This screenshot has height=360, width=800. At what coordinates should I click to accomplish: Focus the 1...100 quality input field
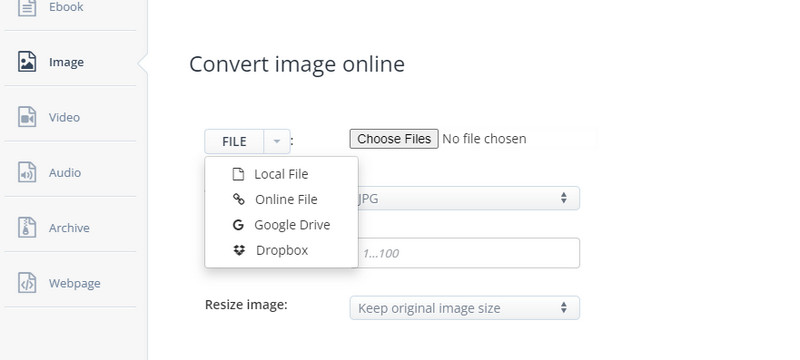[464, 253]
